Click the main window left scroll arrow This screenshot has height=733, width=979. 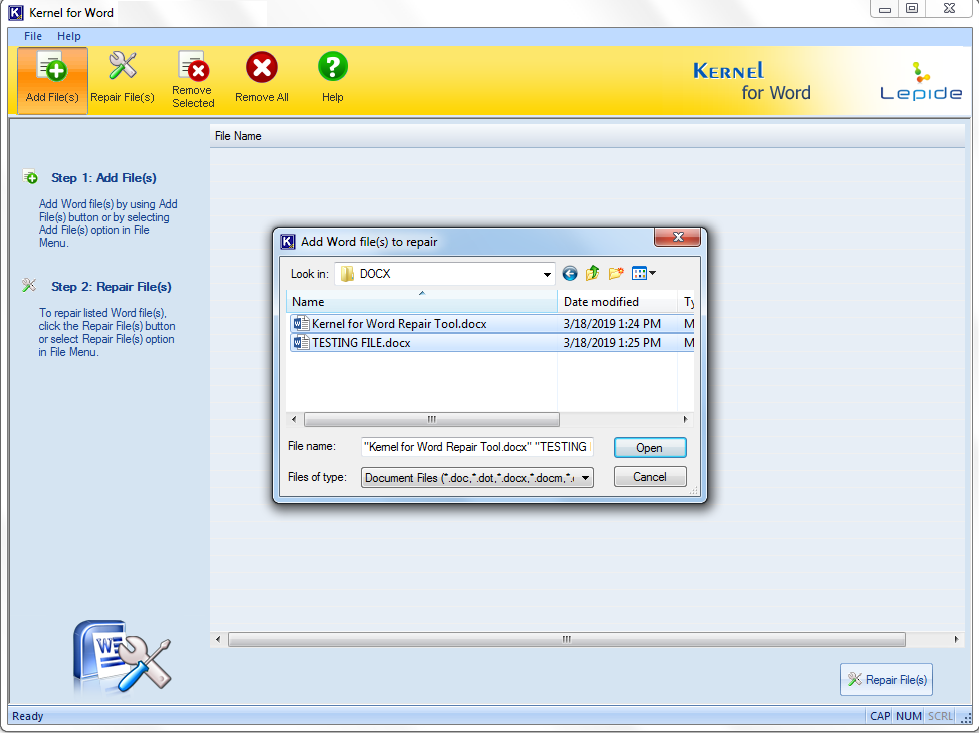tap(218, 639)
